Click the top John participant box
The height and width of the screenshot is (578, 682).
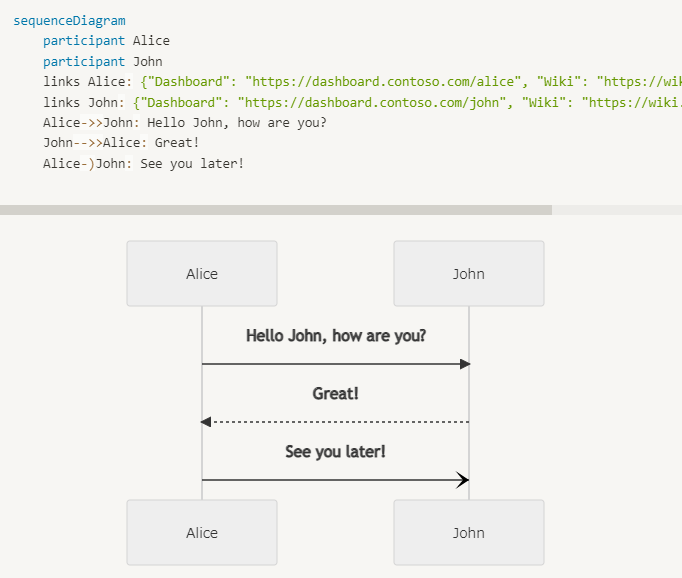point(468,273)
